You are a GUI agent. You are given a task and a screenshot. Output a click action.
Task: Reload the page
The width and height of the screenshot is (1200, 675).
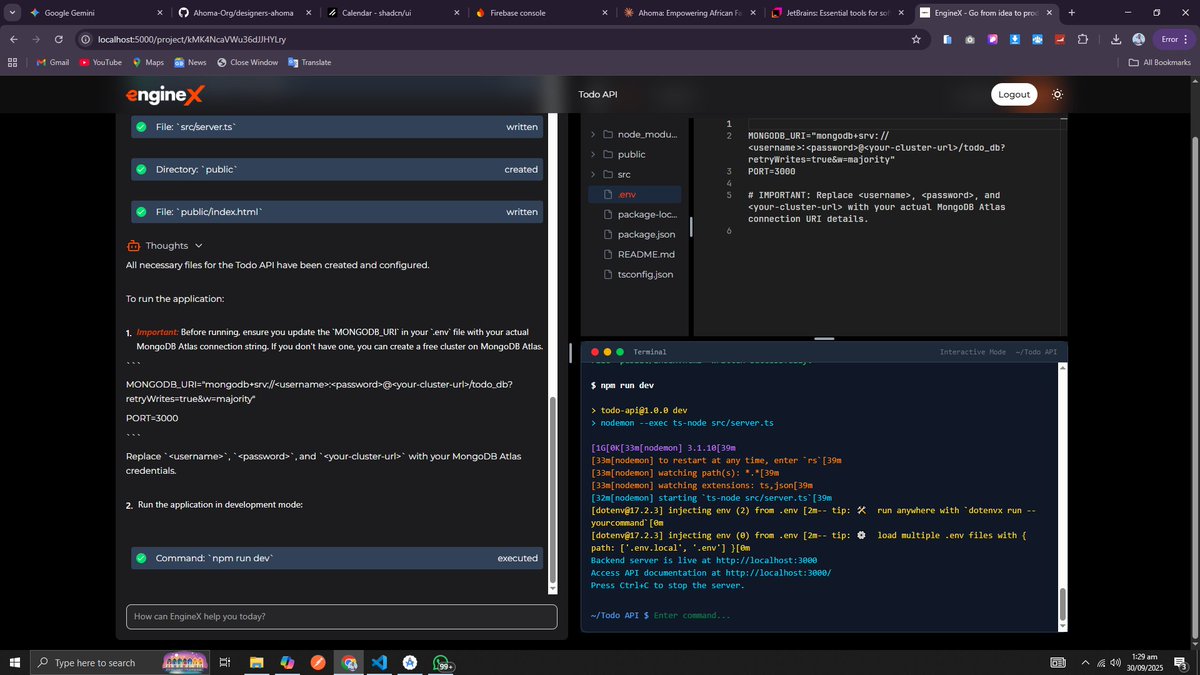click(x=60, y=39)
